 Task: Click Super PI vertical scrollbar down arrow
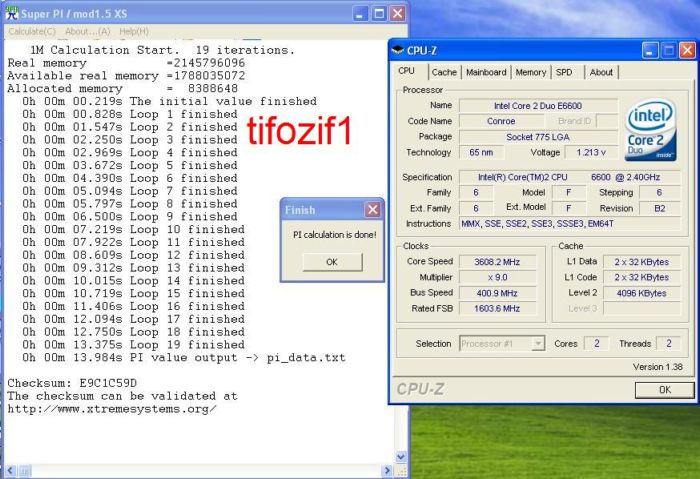[x=401, y=457]
